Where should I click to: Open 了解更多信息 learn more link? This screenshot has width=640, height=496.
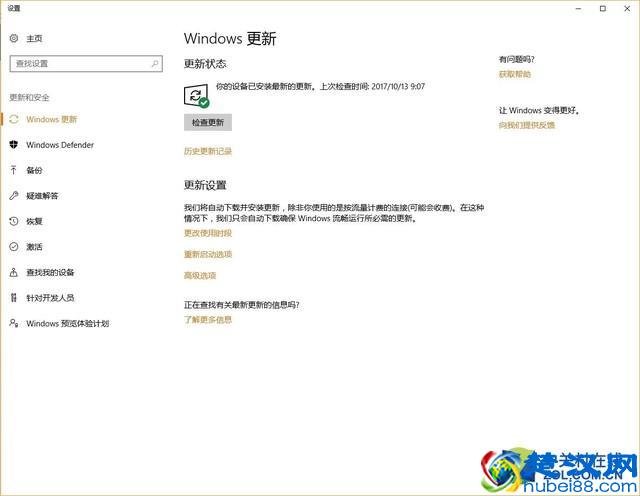point(208,320)
